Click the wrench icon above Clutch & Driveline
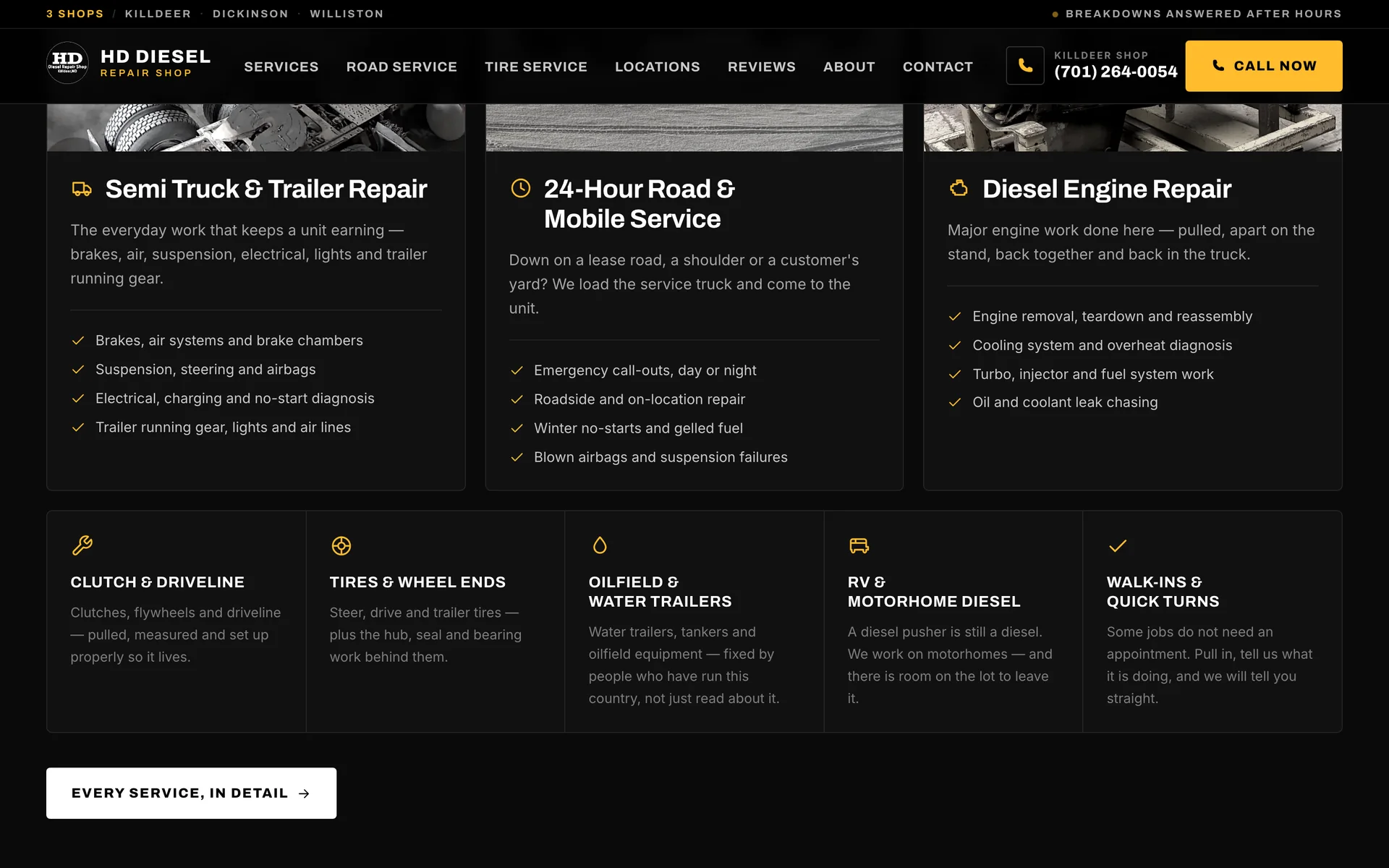This screenshot has width=1389, height=868. [82, 545]
